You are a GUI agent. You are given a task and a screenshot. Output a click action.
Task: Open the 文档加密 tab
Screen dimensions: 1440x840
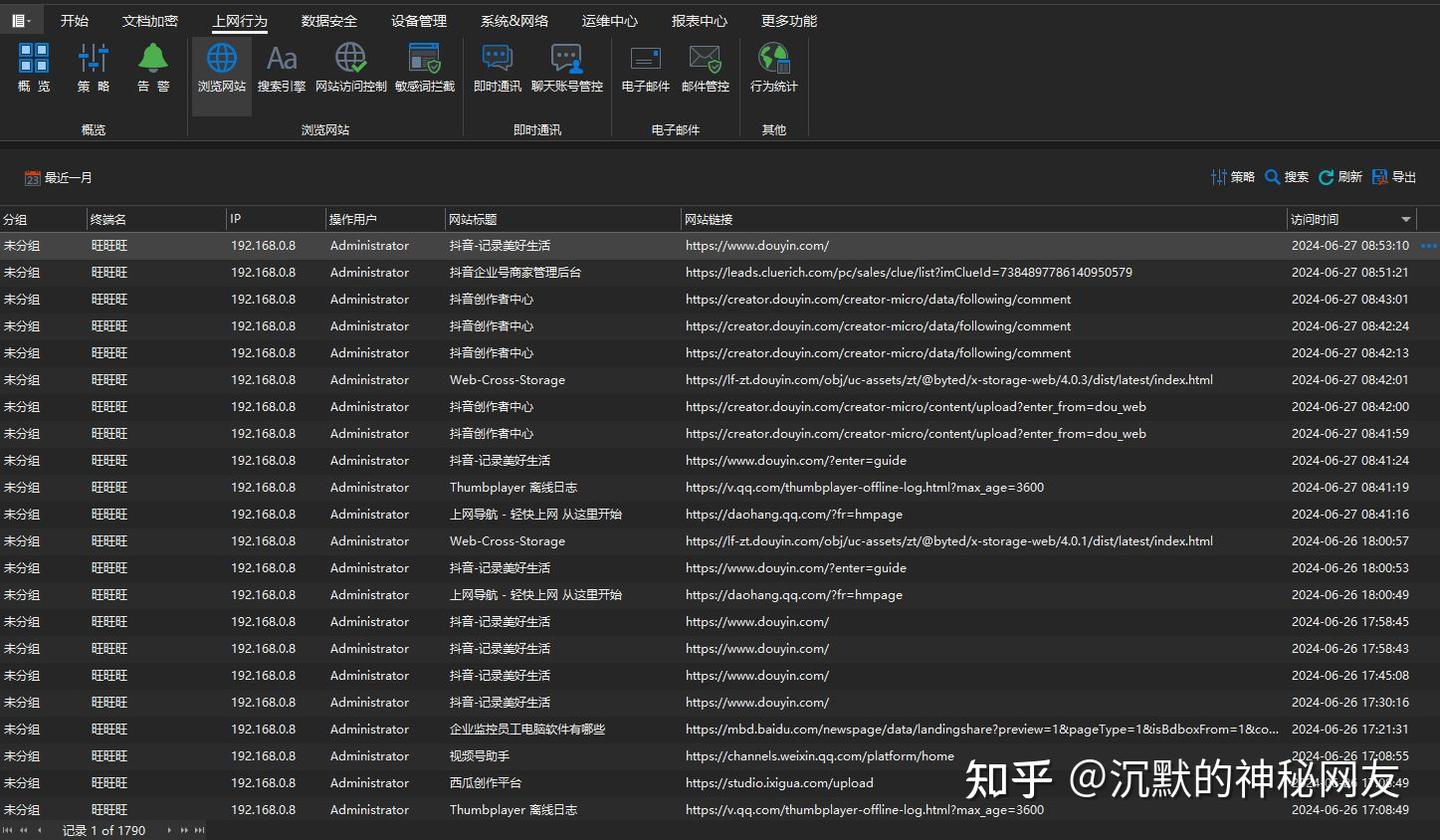point(150,21)
